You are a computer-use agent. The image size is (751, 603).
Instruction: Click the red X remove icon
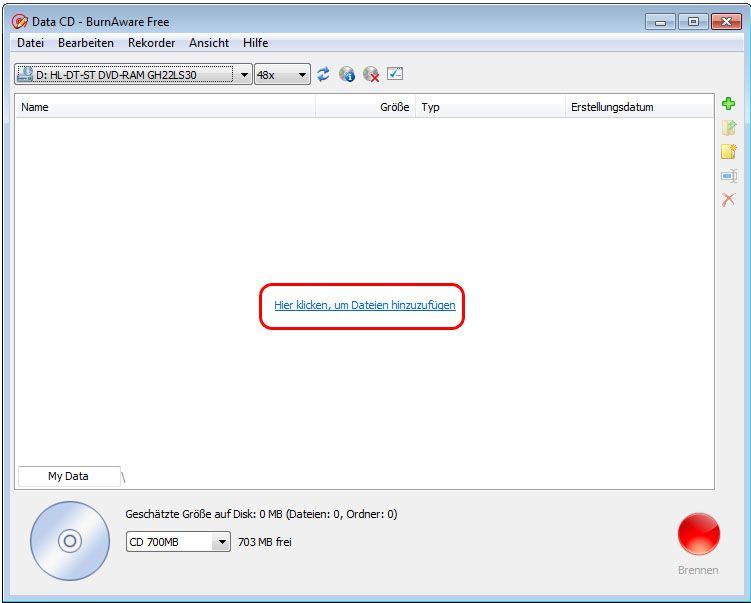(x=729, y=200)
